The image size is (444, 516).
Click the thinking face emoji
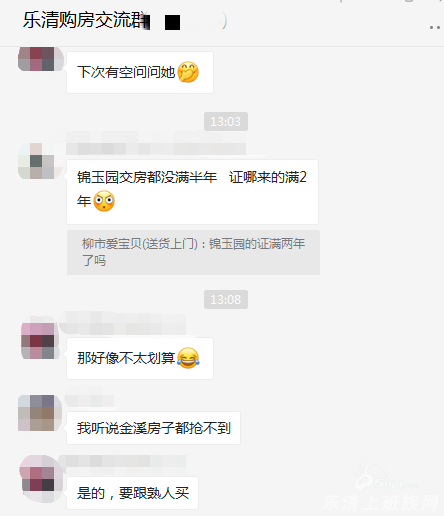click(188, 72)
